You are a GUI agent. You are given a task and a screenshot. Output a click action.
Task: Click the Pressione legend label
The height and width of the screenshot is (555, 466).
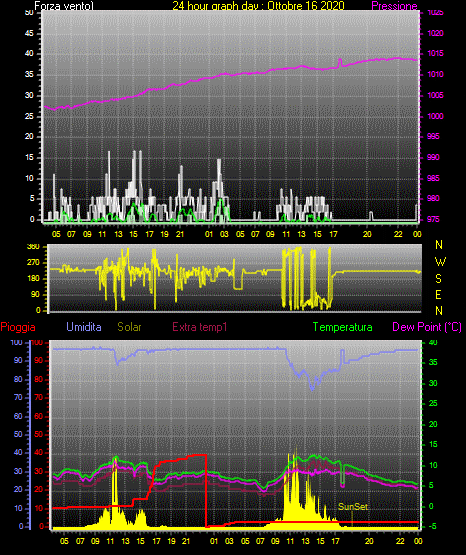coord(394,6)
